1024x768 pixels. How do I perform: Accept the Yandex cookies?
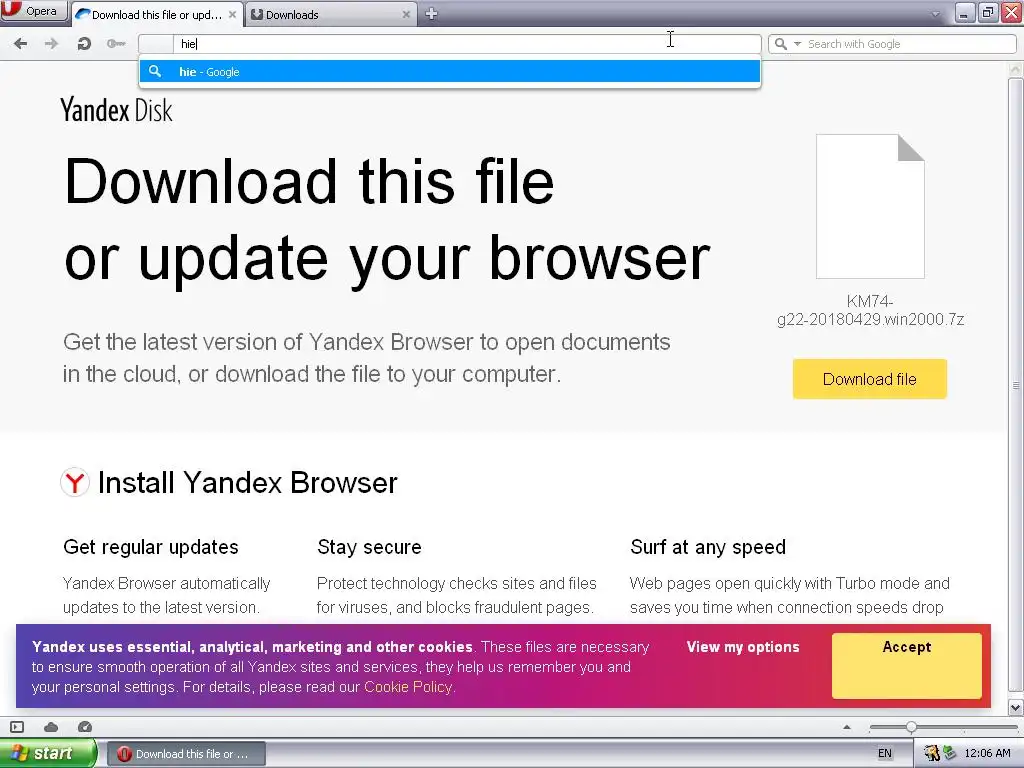[x=906, y=665]
